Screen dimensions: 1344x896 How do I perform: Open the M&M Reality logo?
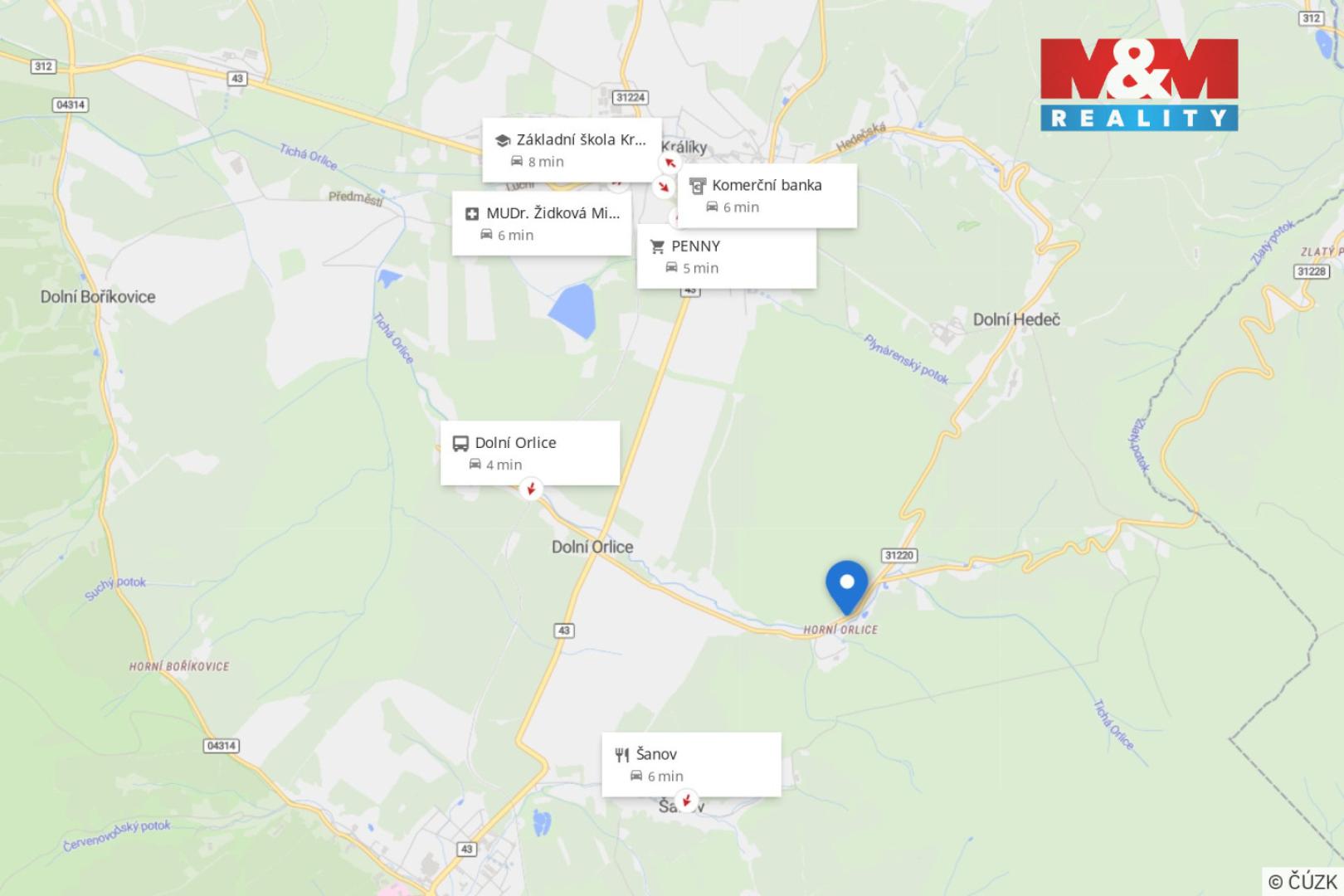pyautogui.click(x=1139, y=84)
